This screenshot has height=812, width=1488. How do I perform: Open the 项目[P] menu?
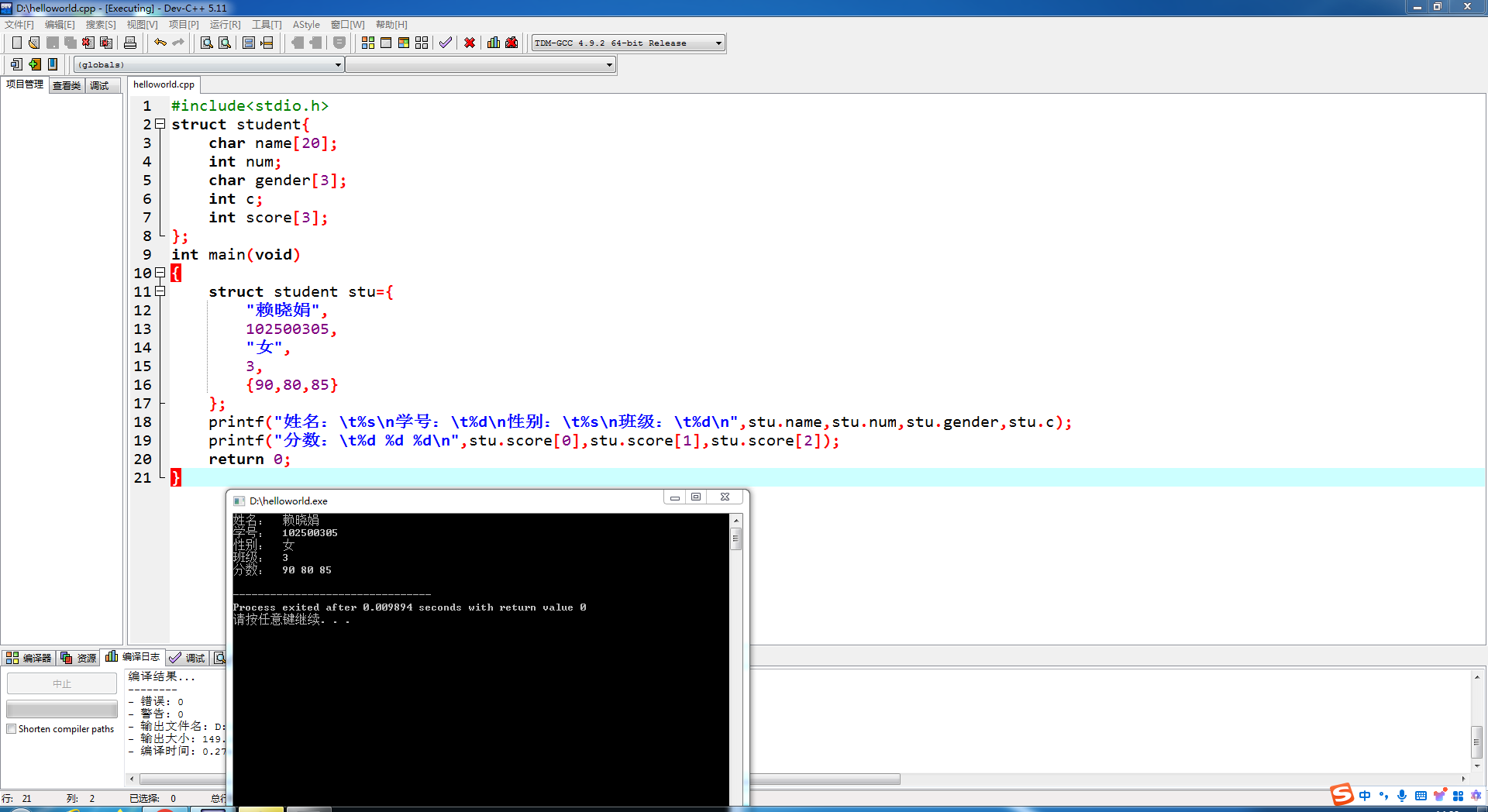pyautogui.click(x=184, y=25)
